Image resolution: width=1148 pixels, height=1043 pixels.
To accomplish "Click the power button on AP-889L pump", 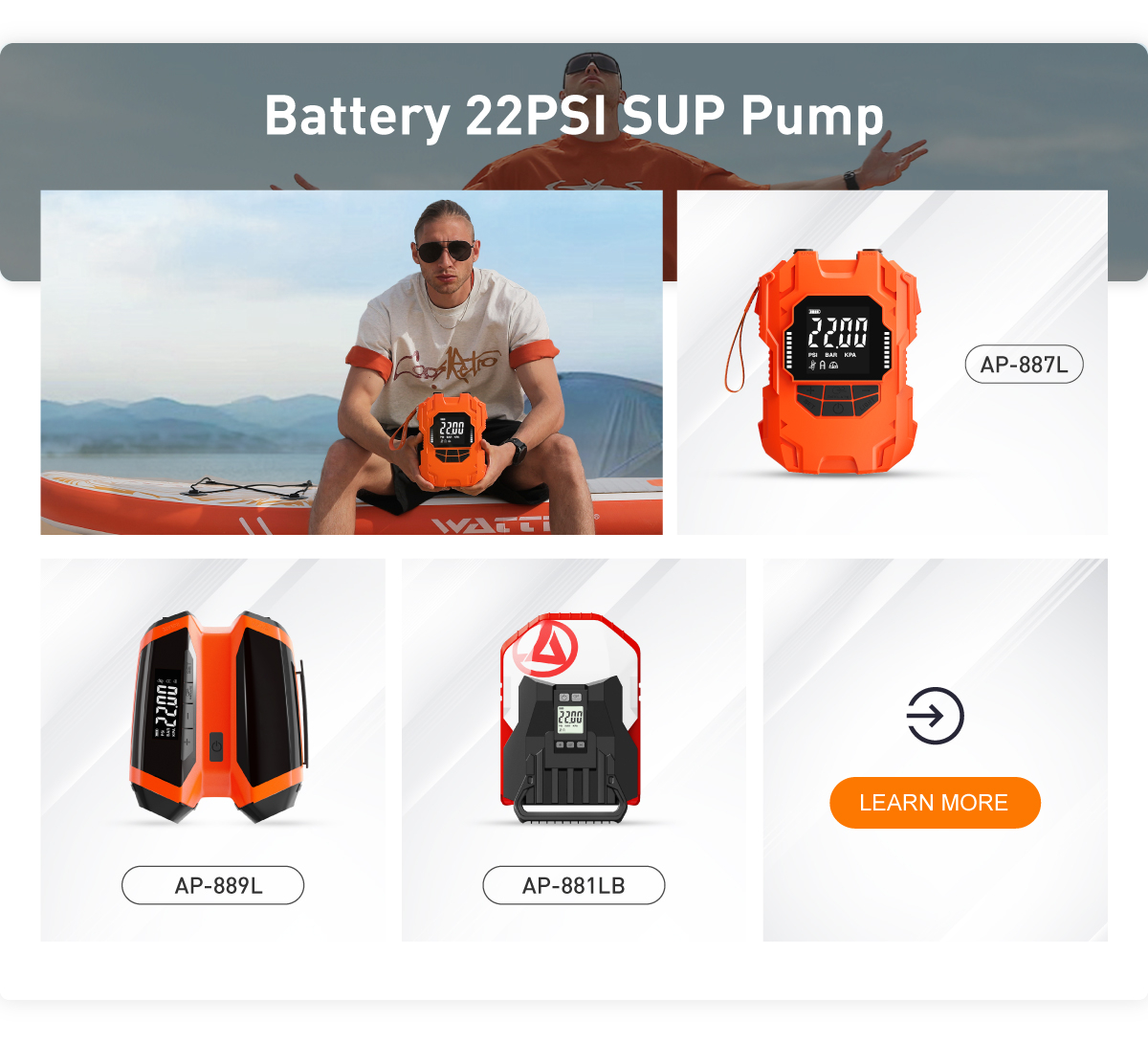I will (216, 745).
